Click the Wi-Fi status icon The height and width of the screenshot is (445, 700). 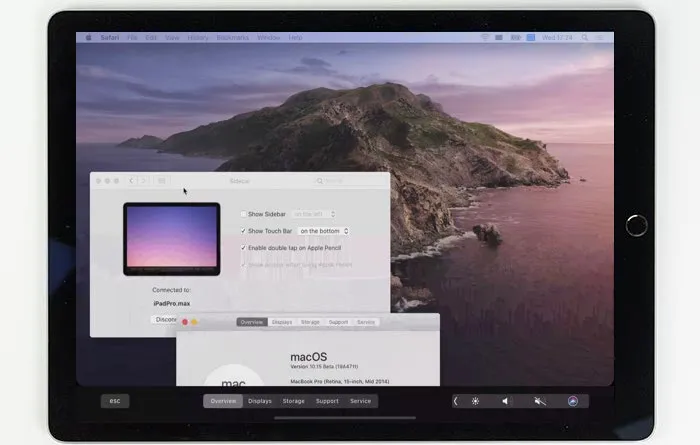(x=485, y=37)
